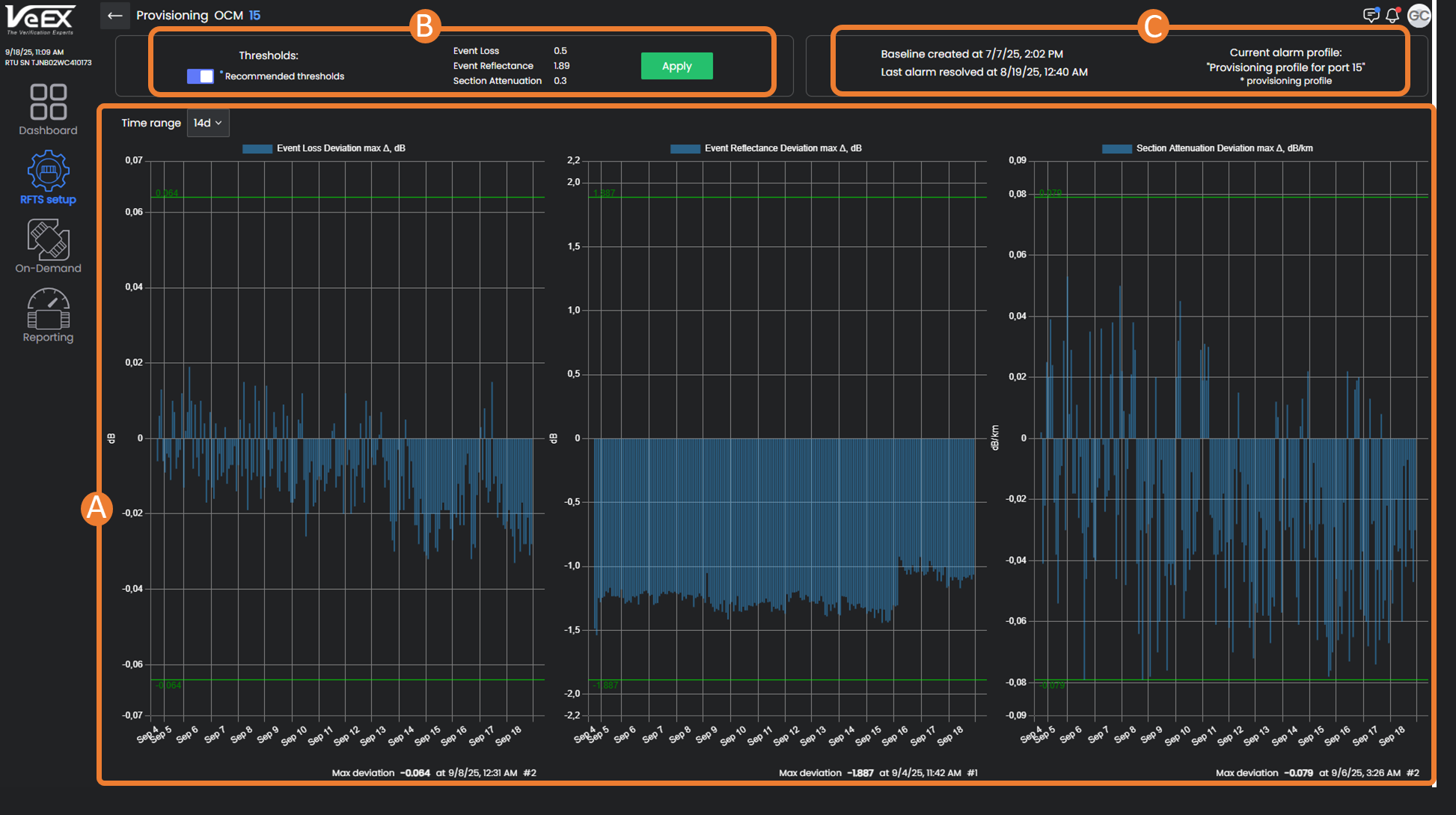This screenshot has width=1456, height=815.
Task: Select the Reporting menu label
Action: pos(48,338)
